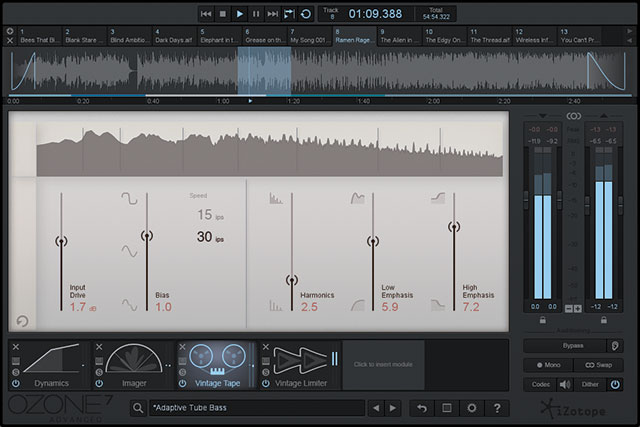Click the undo history arrow button
The width and height of the screenshot is (640, 427).
[421, 408]
